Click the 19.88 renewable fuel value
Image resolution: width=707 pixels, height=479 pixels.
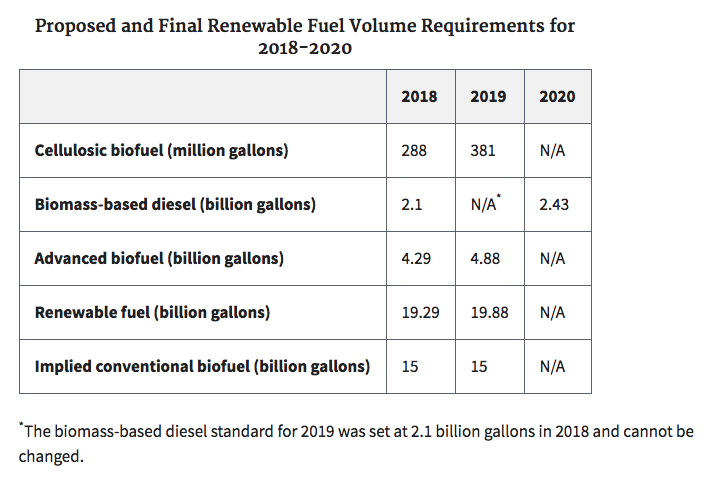point(489,313)
